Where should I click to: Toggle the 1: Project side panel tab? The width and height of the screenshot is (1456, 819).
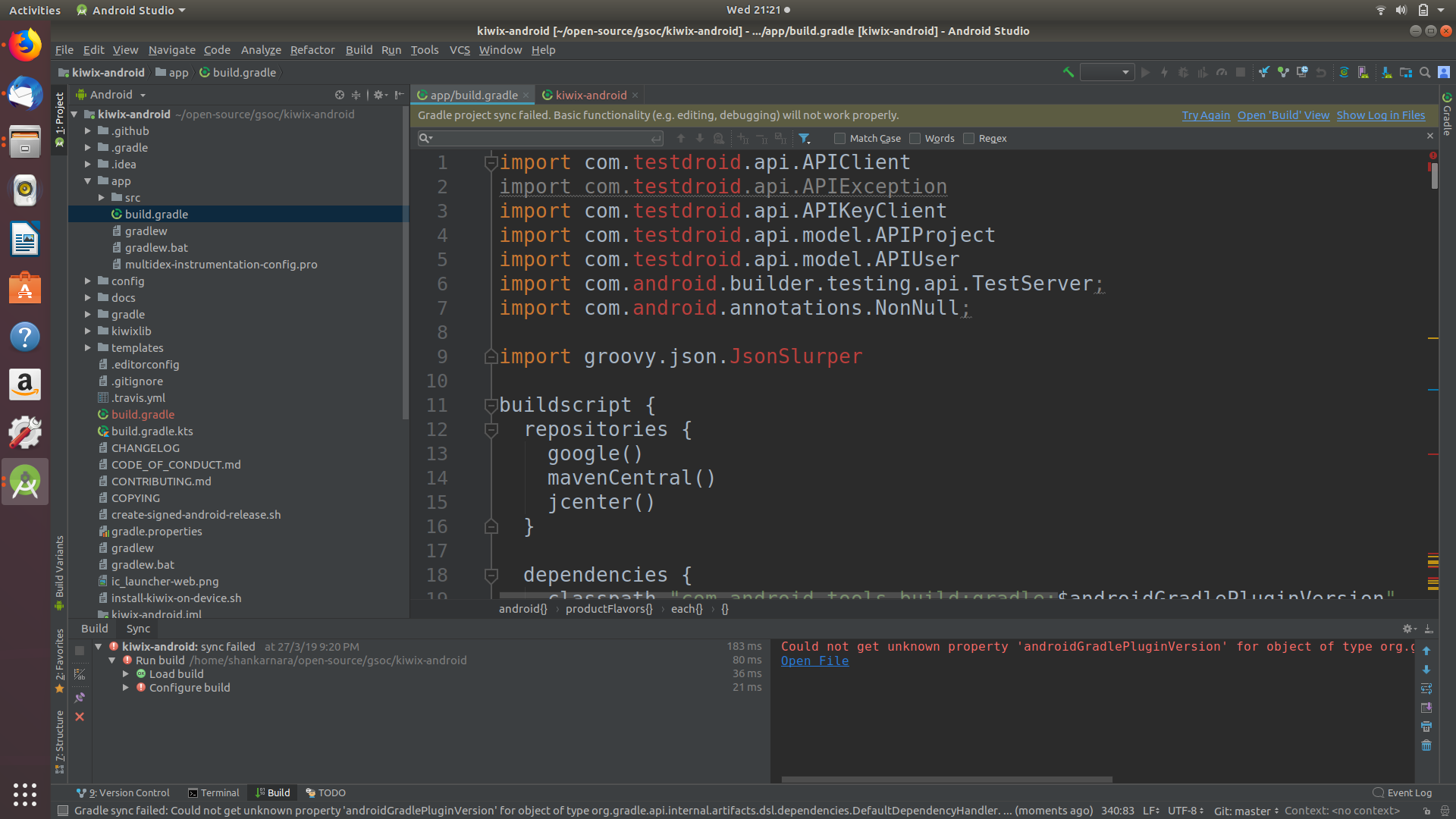[x=60, y=119]
